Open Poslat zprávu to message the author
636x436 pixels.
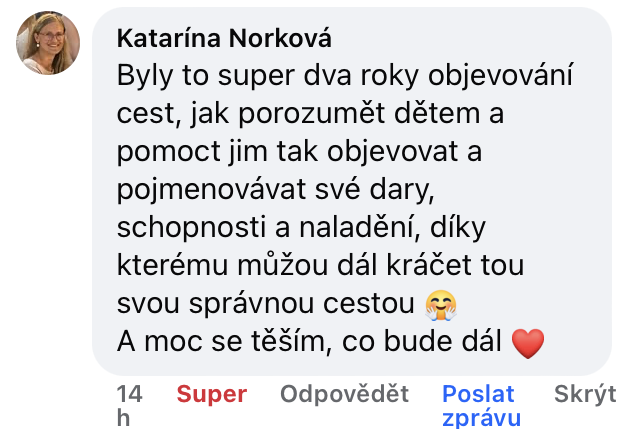tap(481, 406)
